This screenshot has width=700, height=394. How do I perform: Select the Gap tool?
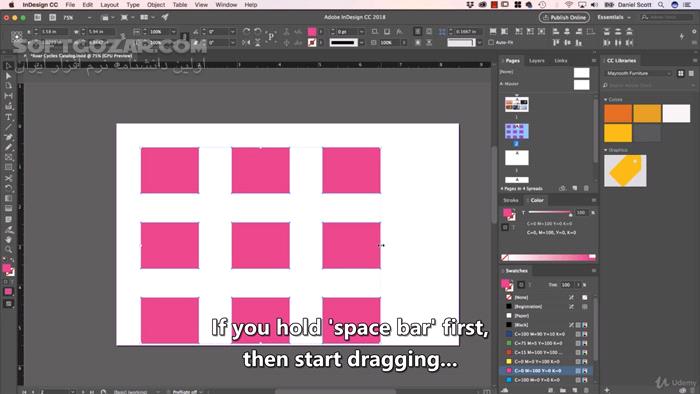8,96
